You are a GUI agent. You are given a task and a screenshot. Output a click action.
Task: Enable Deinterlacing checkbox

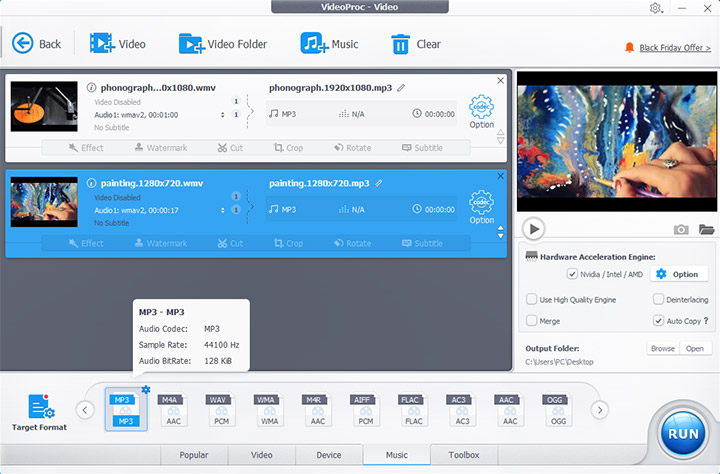point(658,299)
